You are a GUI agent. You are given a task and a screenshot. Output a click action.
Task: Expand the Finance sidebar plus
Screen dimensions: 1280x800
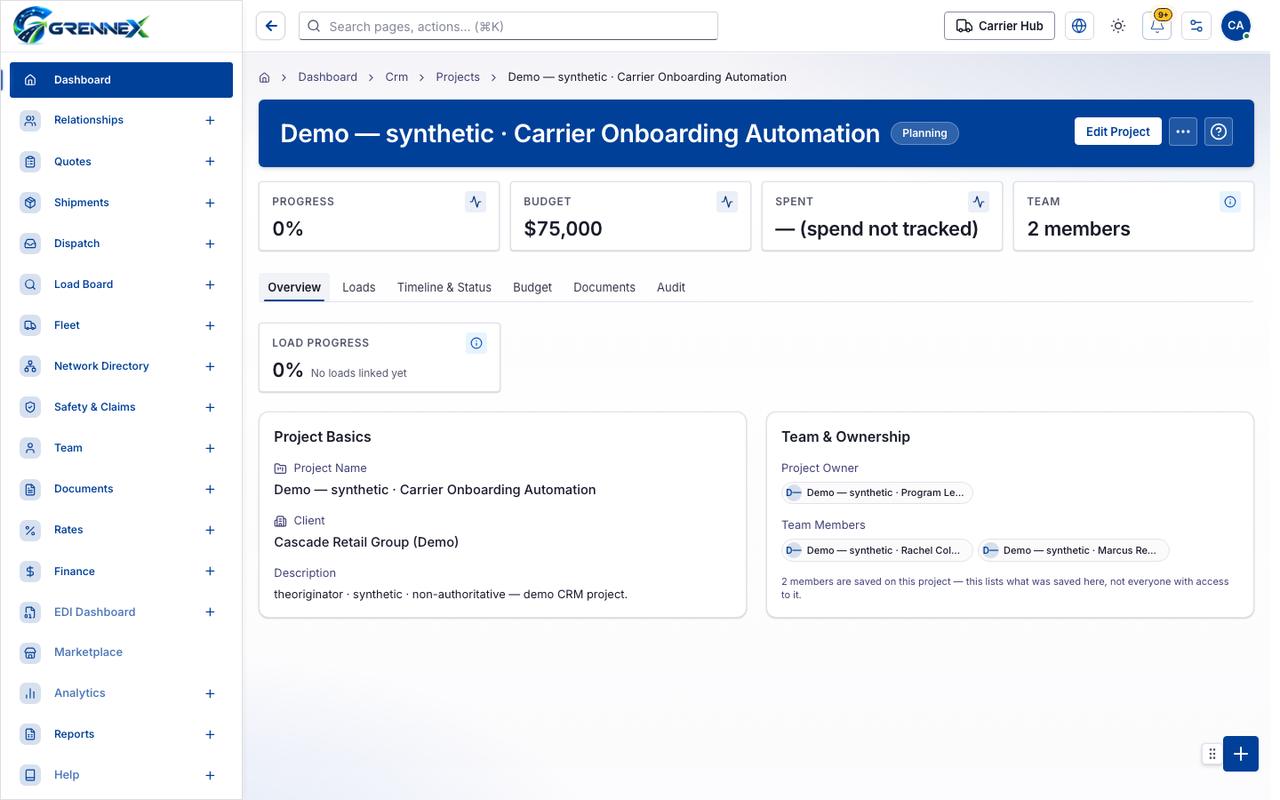click(210, 571)
